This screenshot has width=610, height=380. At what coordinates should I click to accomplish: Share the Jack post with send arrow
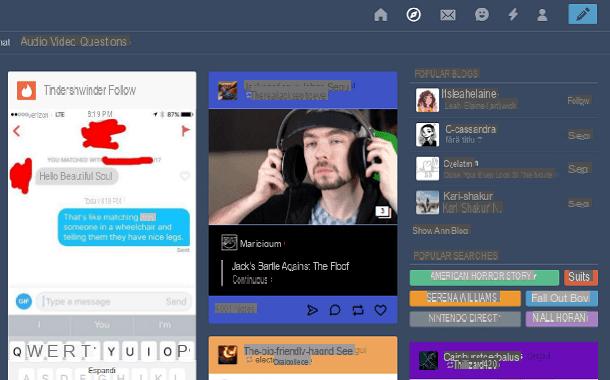[x=312, y=310]
